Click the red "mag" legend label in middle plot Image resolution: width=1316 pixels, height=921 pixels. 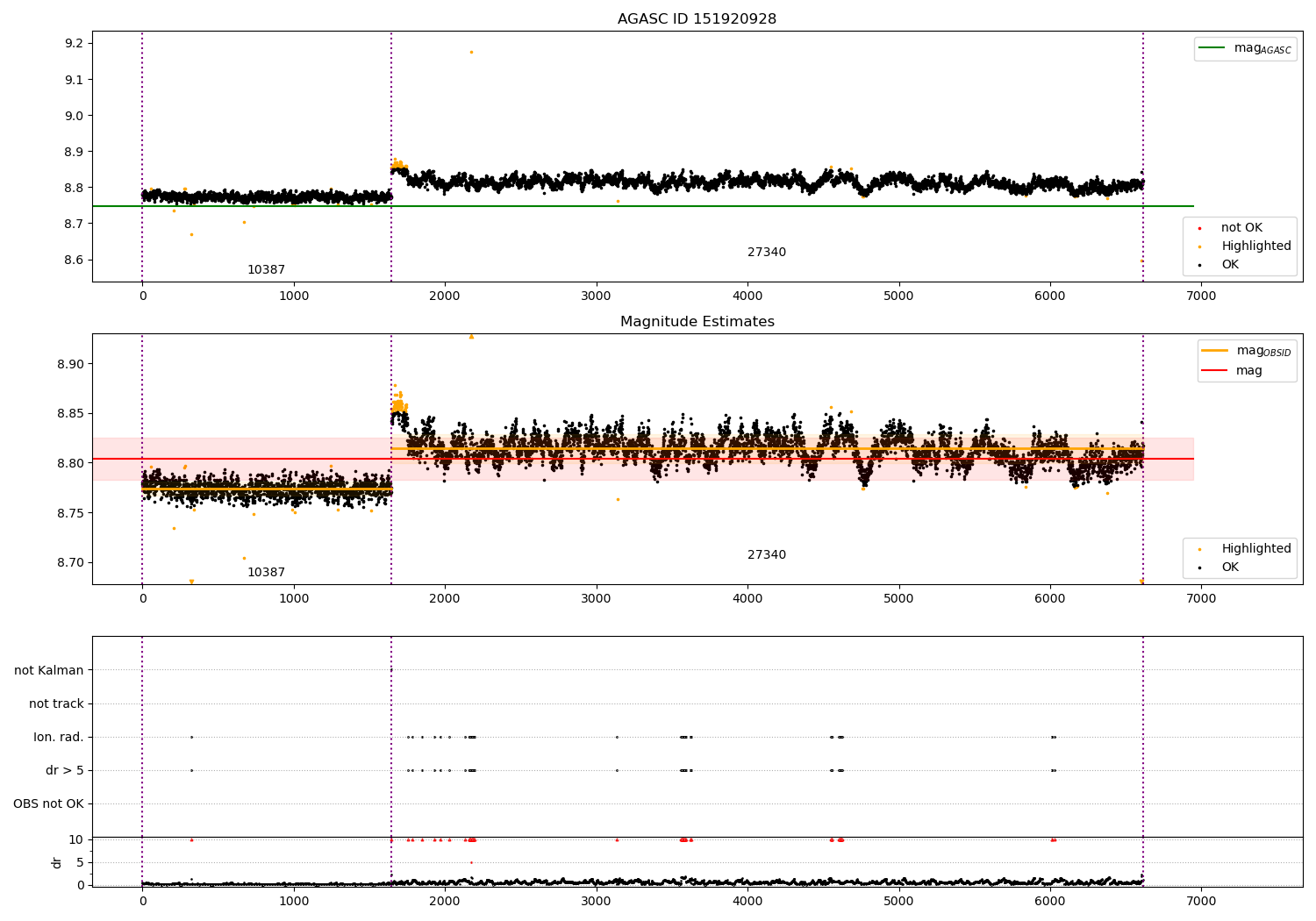click(1249, 371)
